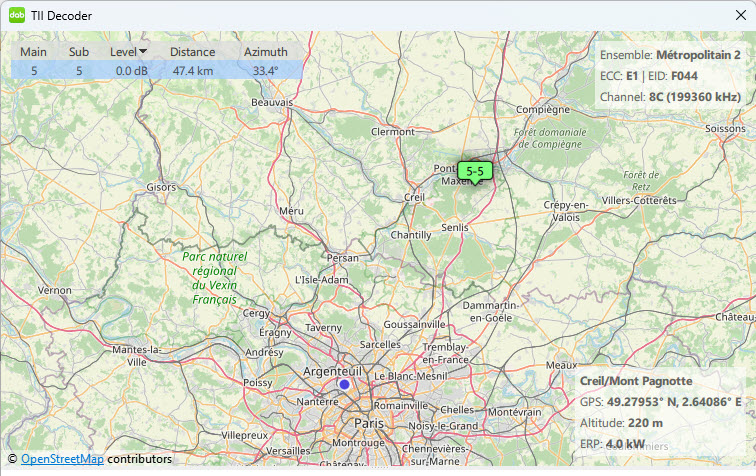Sort table by Level column arrow
This screenshot has height=476, width=756.
pos(143,51)
